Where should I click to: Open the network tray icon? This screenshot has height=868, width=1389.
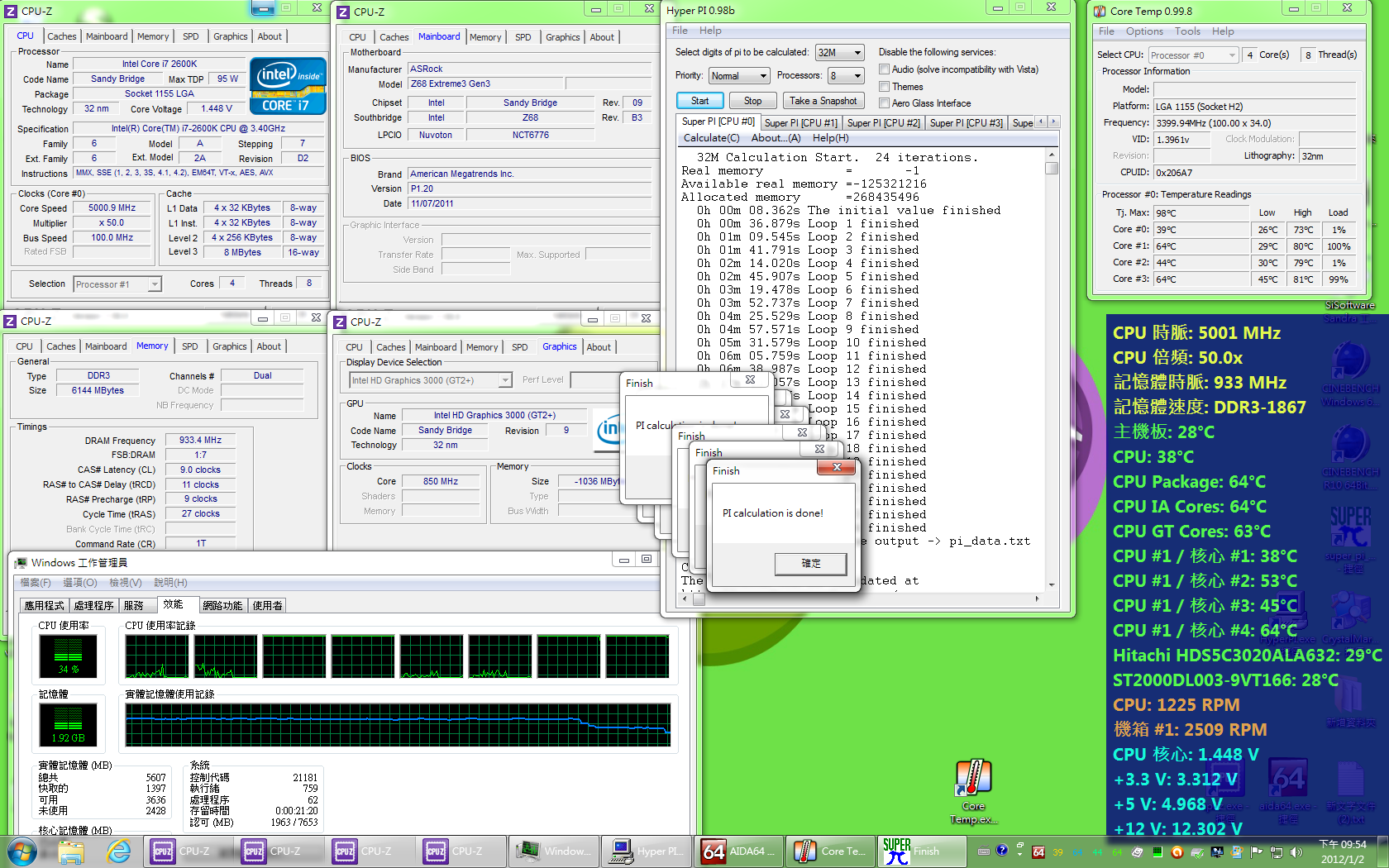point(1277,852)
